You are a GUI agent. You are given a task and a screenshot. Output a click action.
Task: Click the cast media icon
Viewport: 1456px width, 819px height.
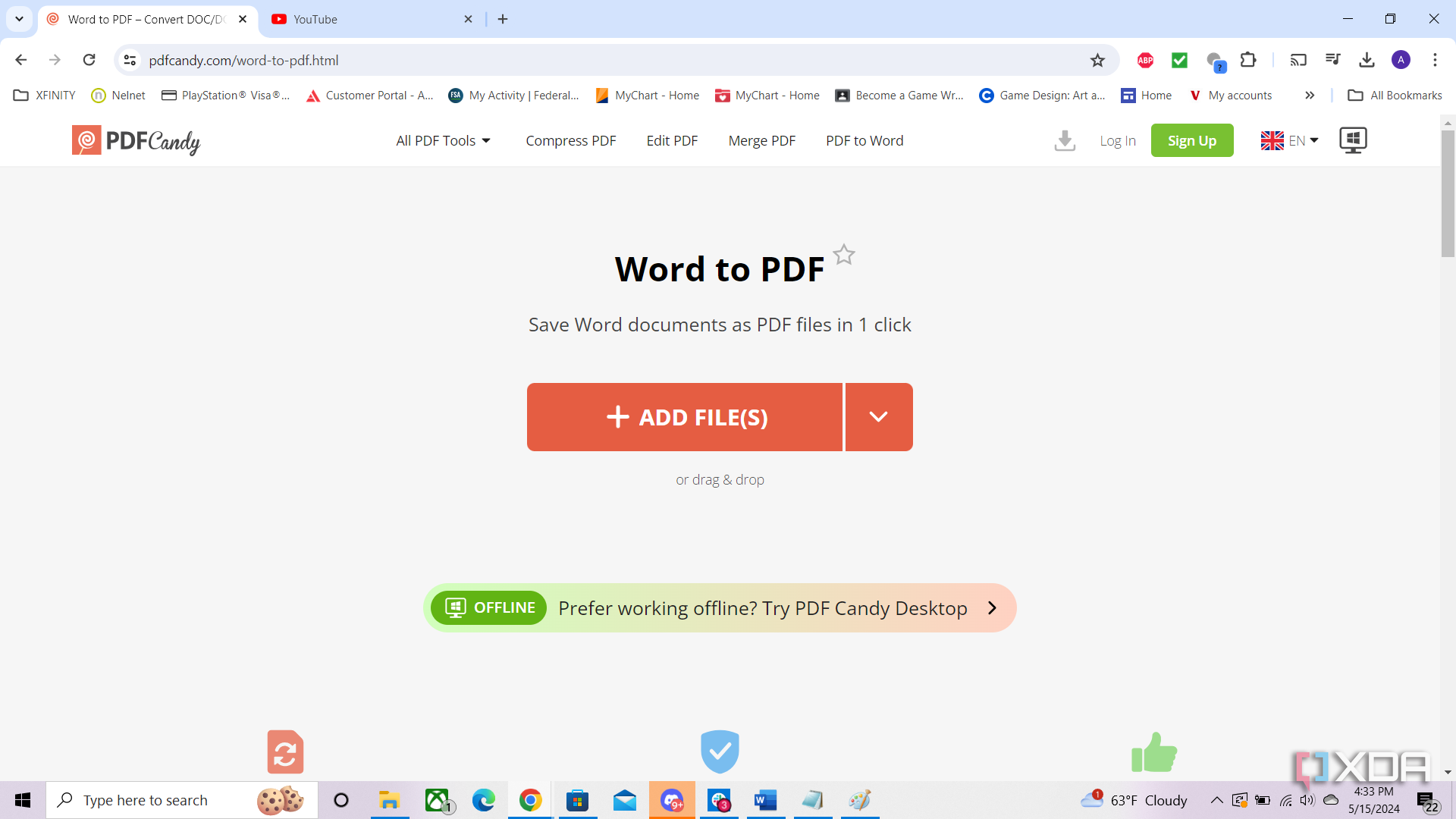[x=1298, y=60]
